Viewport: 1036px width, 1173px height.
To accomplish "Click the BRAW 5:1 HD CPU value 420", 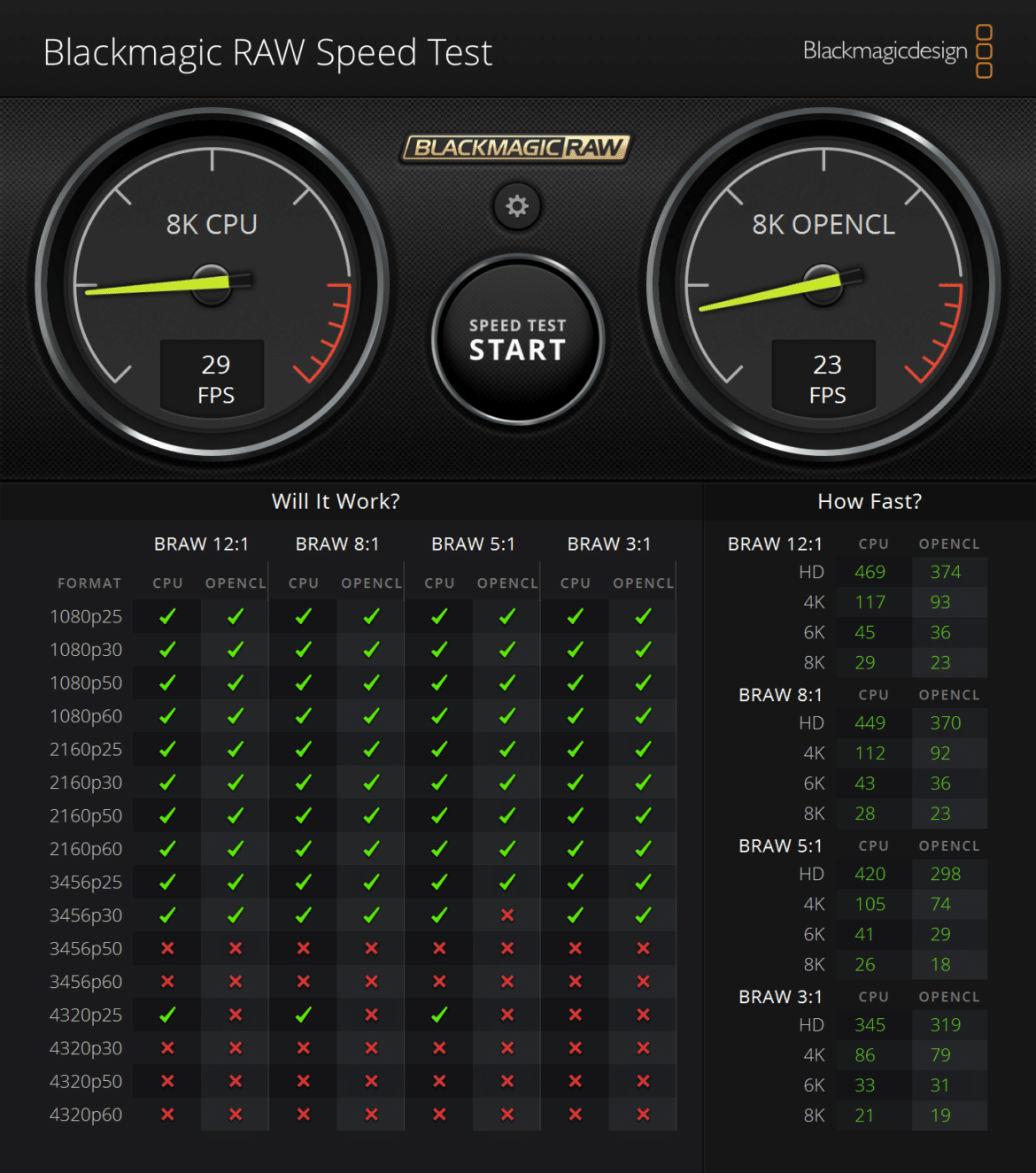I will pos(870,874).
